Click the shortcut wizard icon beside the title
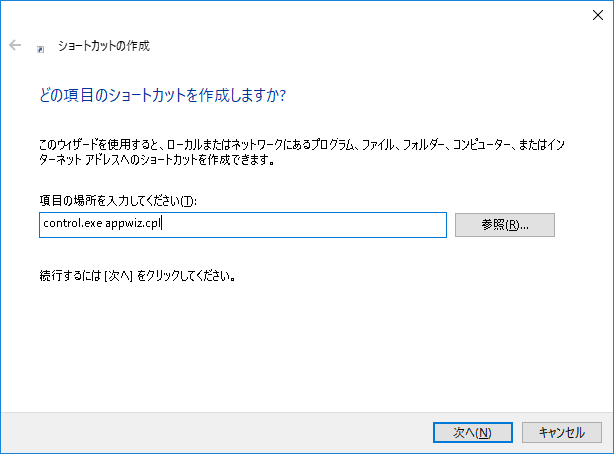This screenshot has width=614, height=454. tap(40, 49)
